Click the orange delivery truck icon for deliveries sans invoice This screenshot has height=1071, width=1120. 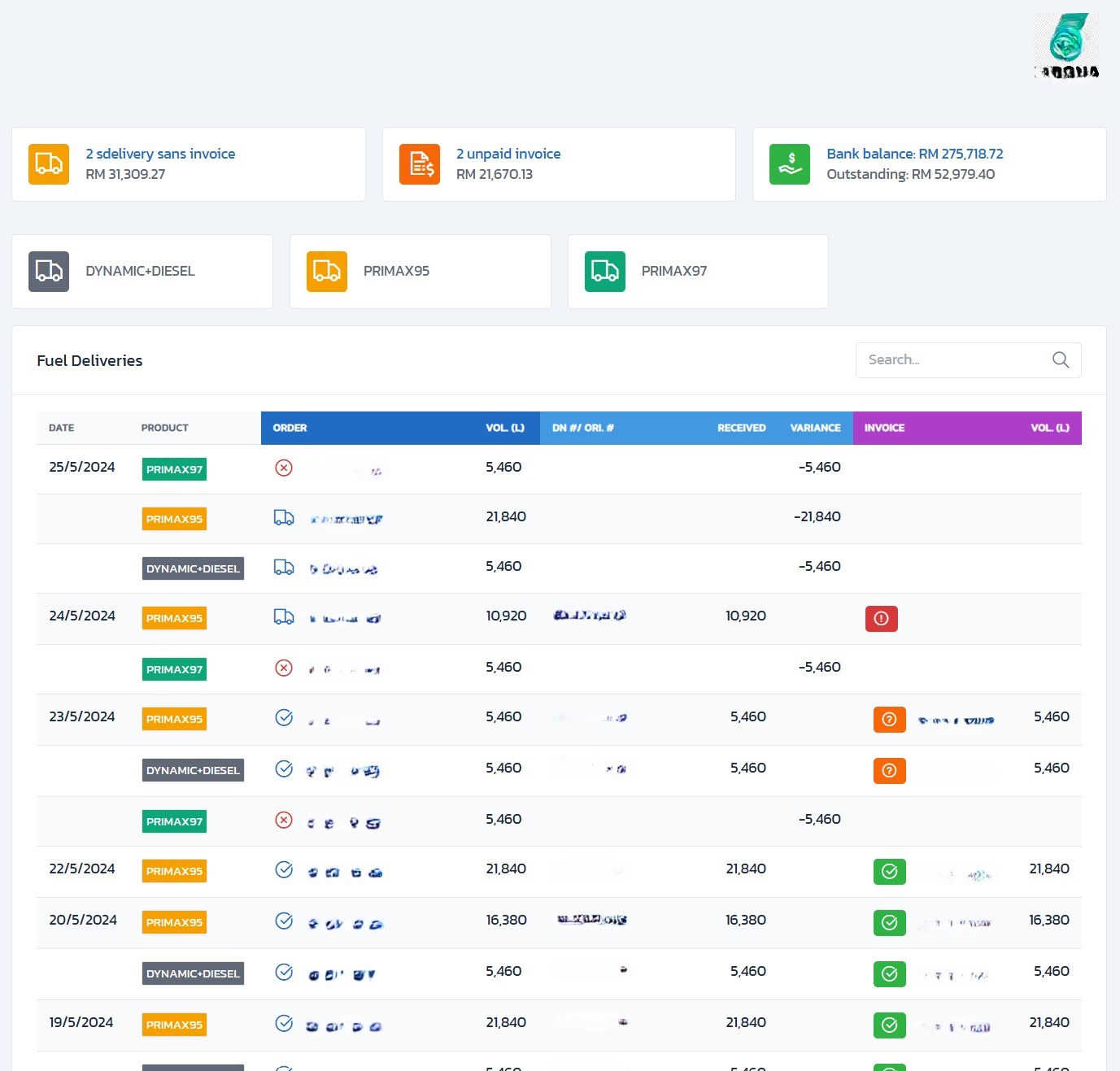(49, 164)
